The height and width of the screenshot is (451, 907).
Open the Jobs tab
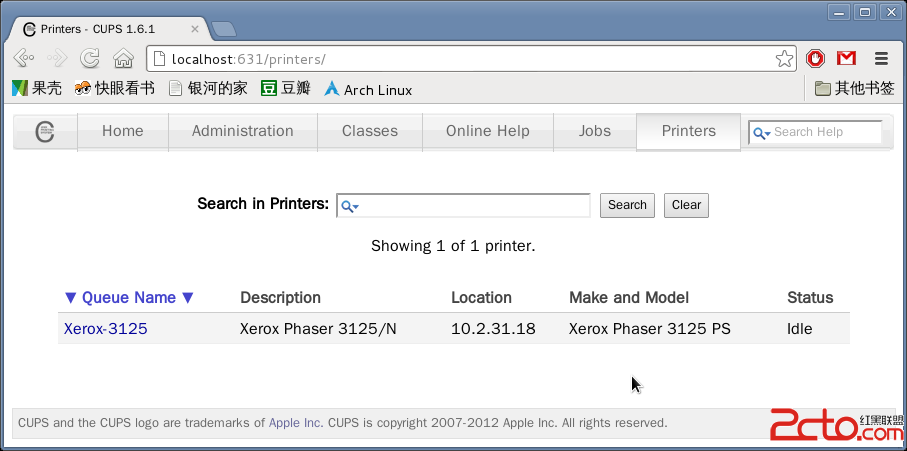pos(595,131)
